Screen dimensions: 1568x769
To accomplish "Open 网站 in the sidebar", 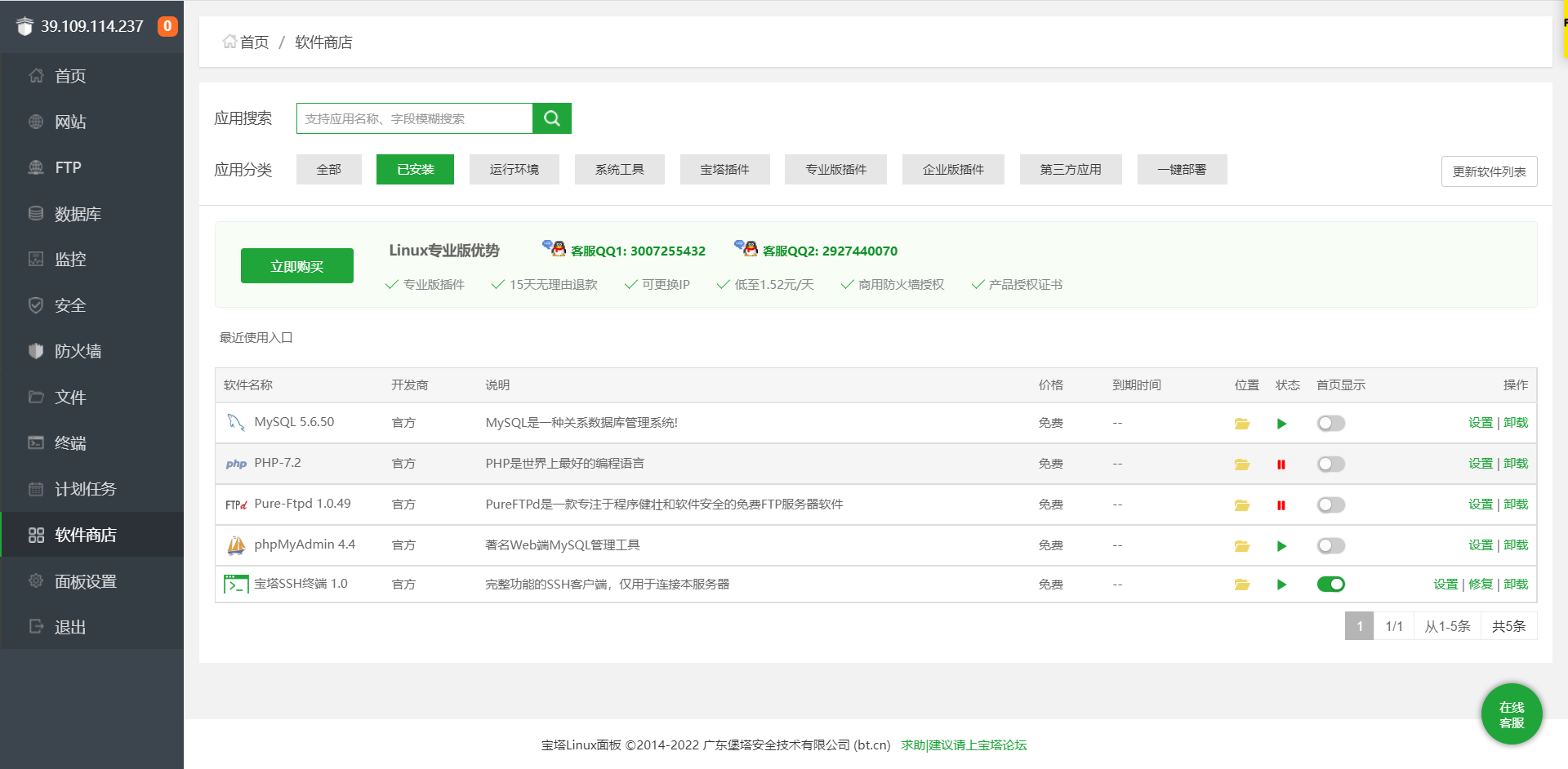I will click(92, 122).
